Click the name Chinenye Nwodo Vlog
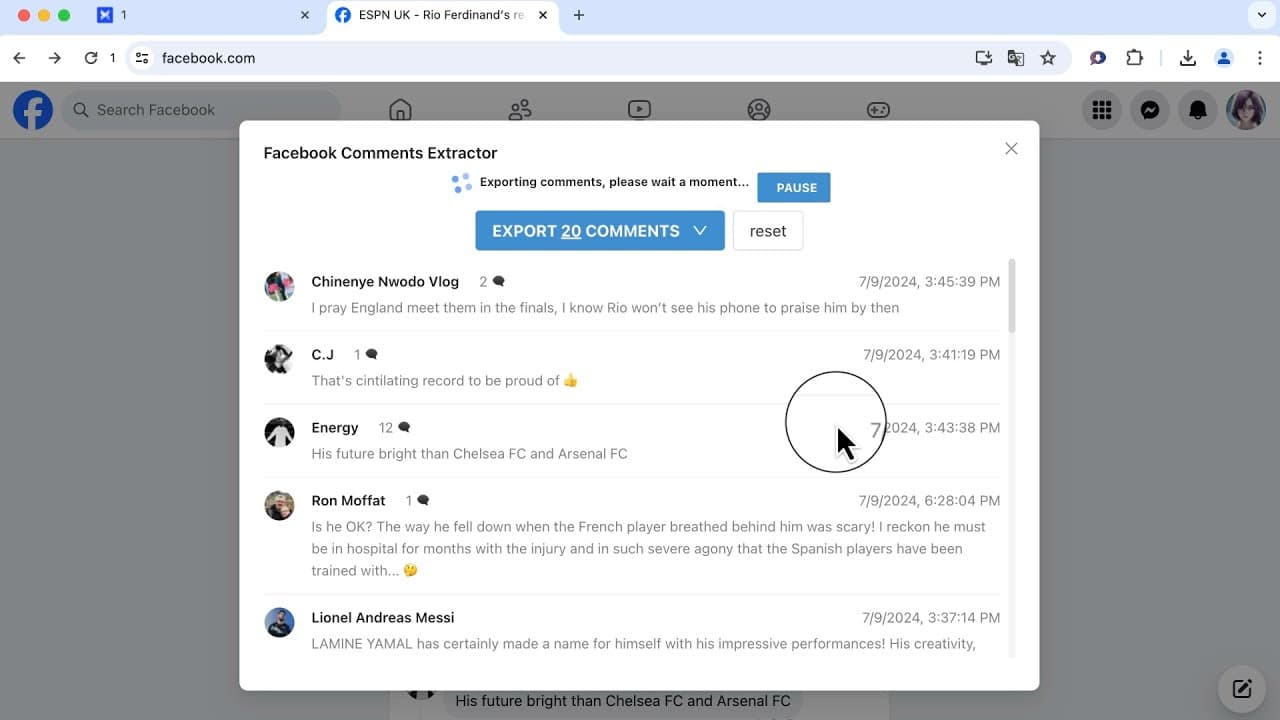Image resolution: width=1280 pixels, height=720 pixels. point(385,282)
